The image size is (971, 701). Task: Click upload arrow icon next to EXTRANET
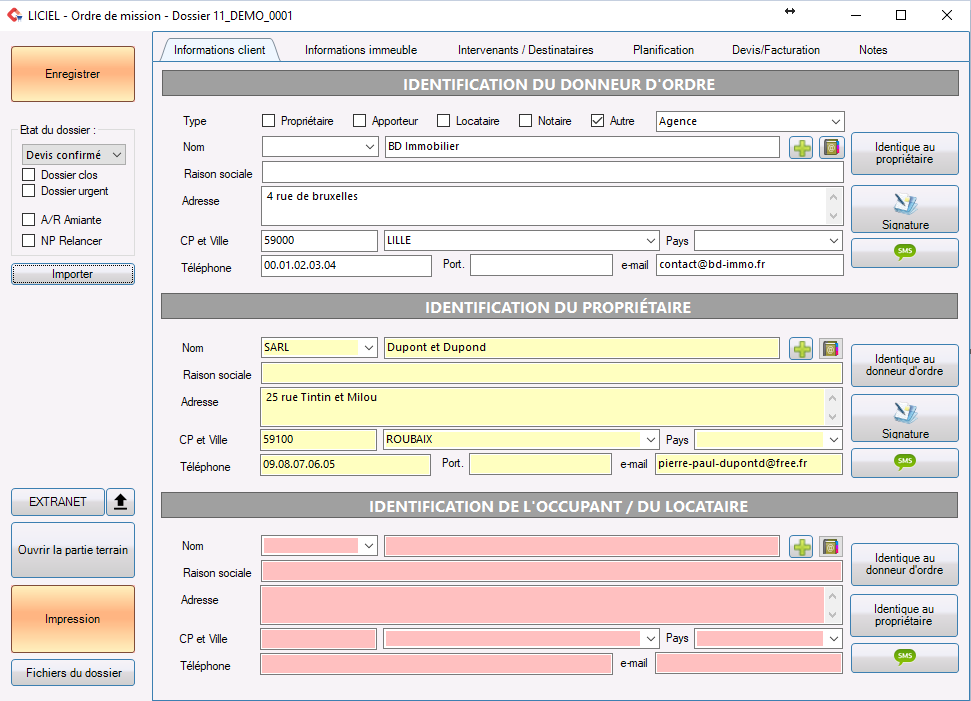pos(120,502)
